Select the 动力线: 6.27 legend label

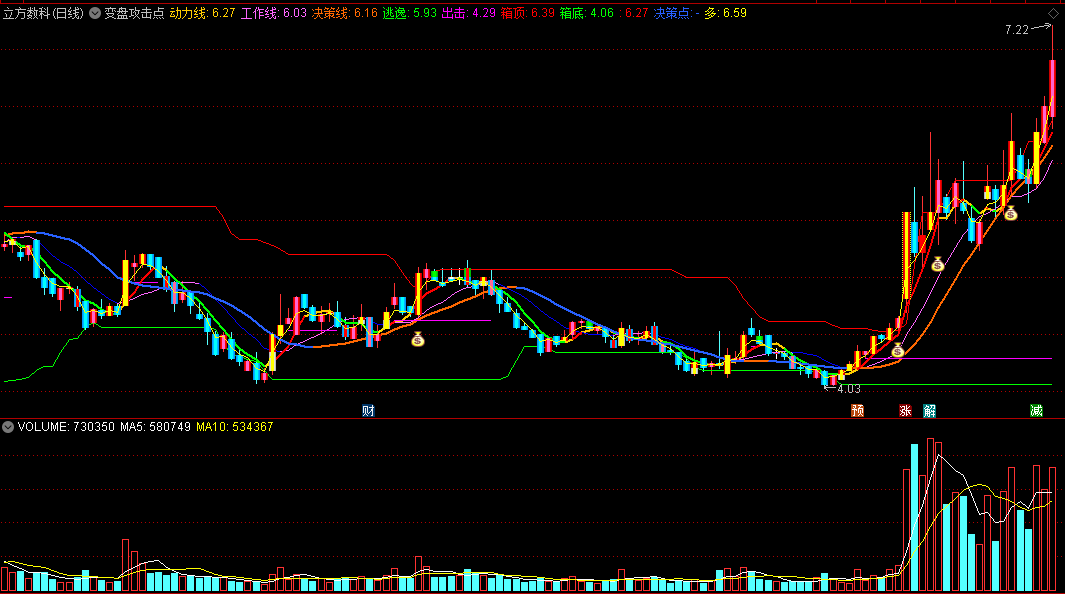pyautogui.click(x=202, y=13)
